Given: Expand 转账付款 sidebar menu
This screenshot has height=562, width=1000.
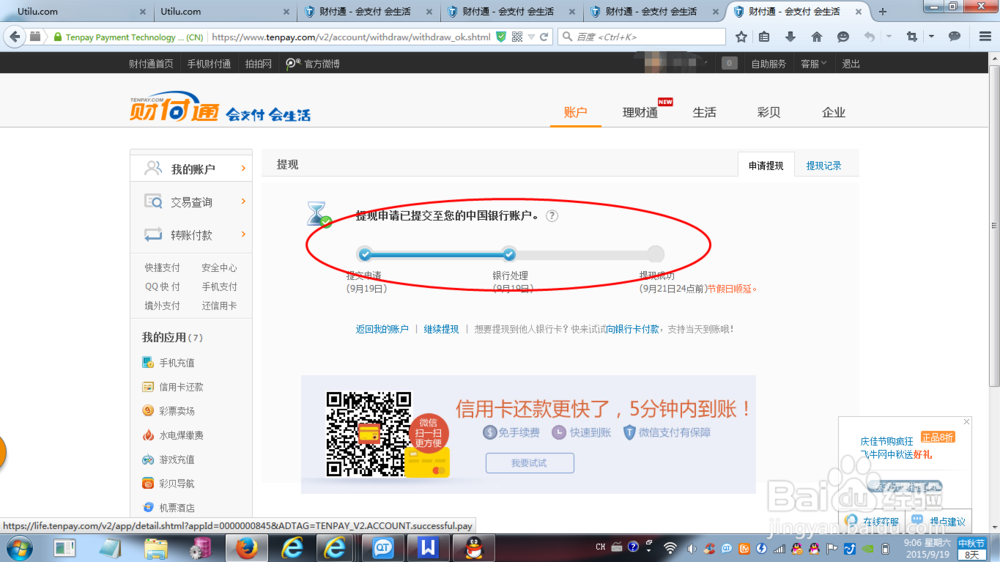Looking at the screenshot, I should pyautogui.click(x=191, y=235).
